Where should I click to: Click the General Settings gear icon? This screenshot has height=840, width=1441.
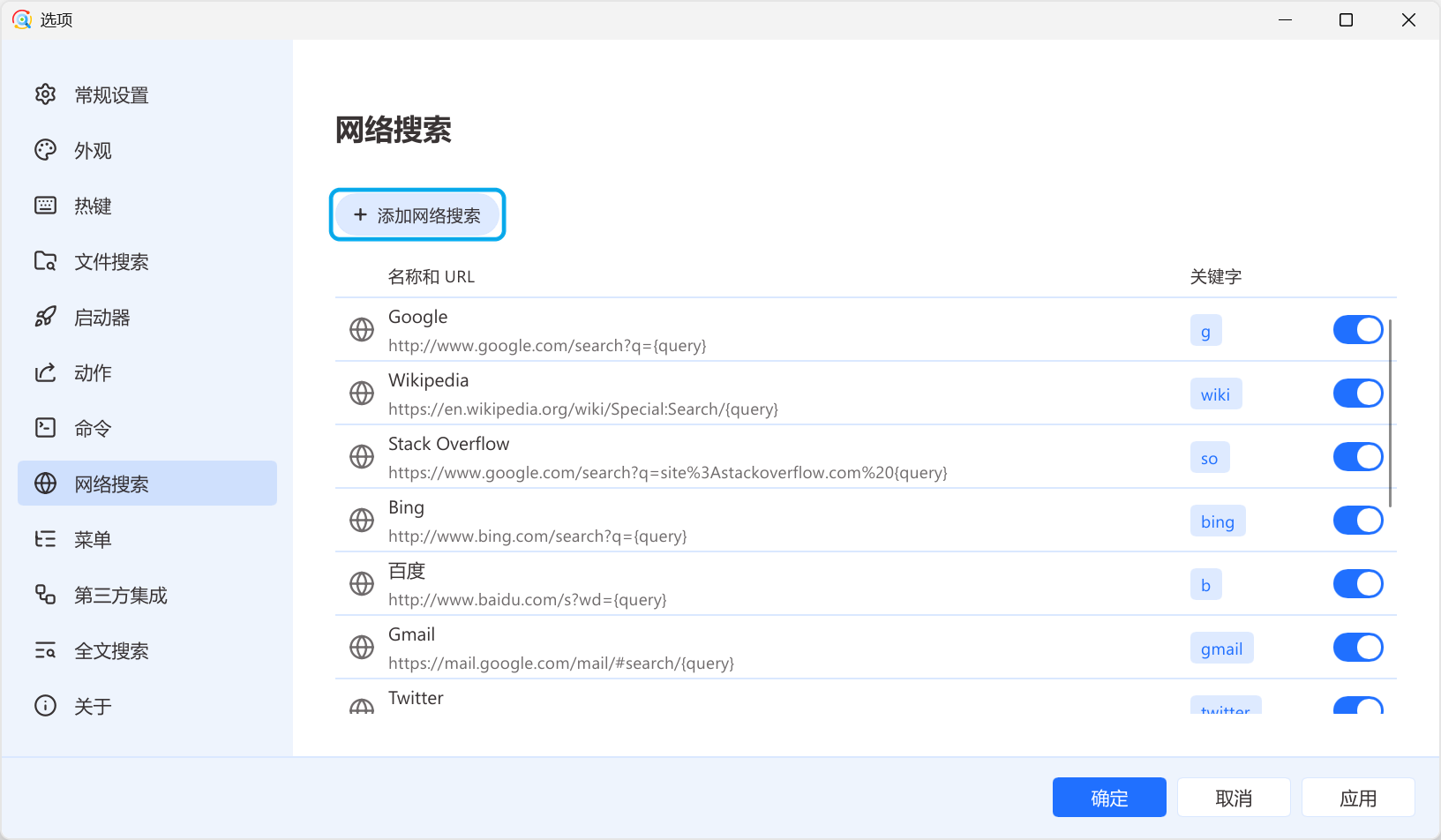pyautogui.click(x=45, y=94)
